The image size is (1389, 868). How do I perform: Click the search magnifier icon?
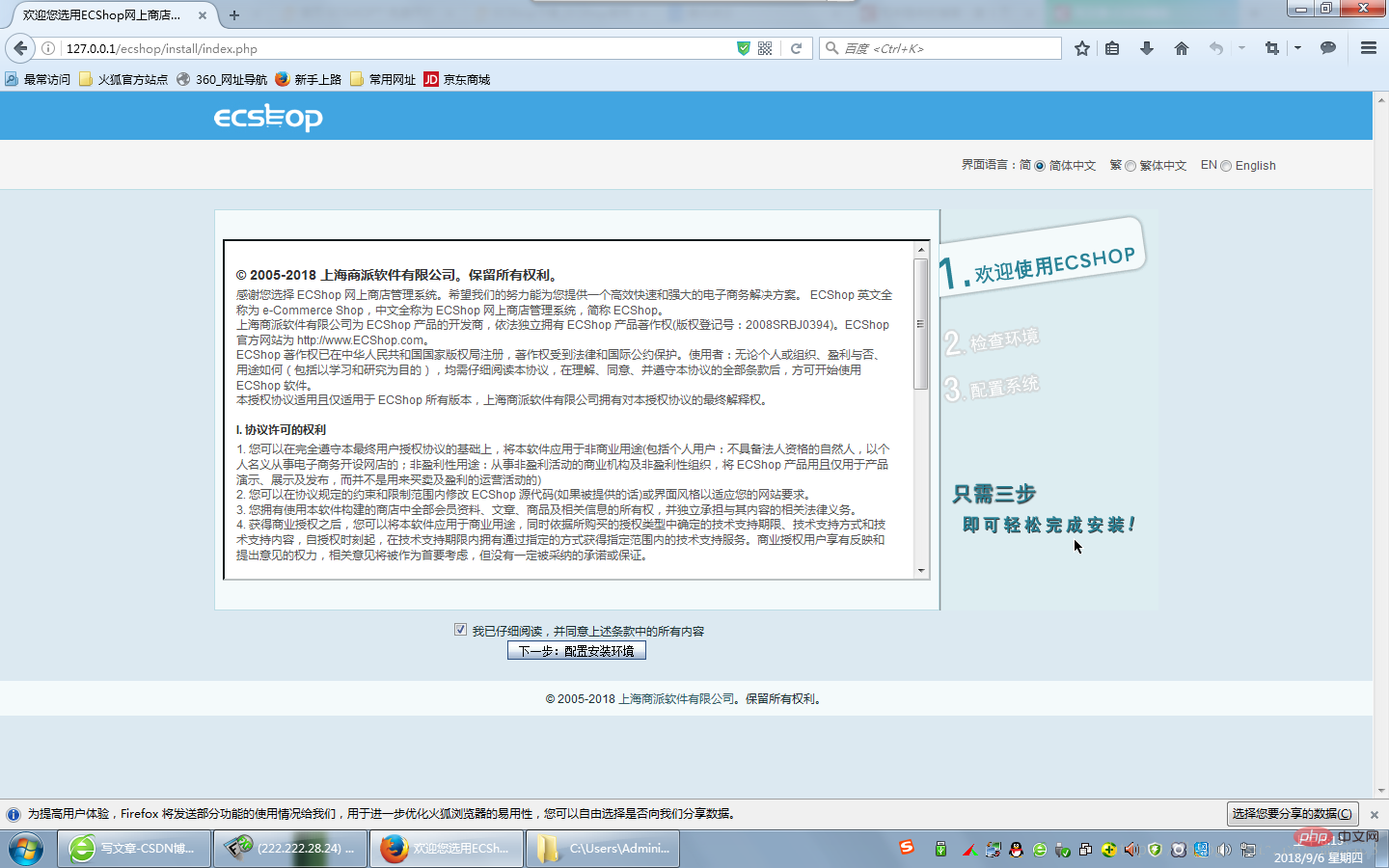[x=831, y=48]
